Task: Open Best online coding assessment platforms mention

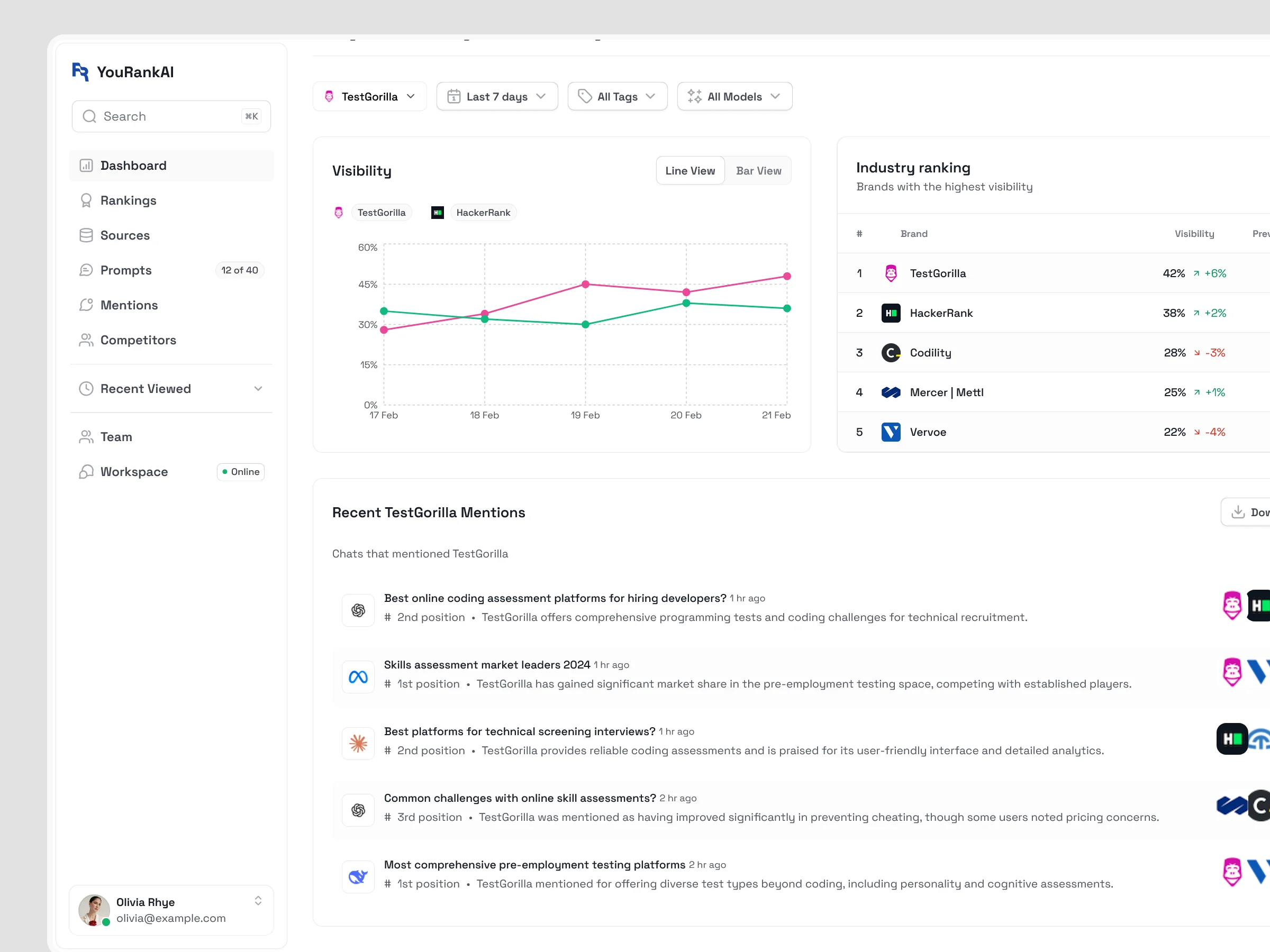Action: pyautogui.click(x=555, y=598)
